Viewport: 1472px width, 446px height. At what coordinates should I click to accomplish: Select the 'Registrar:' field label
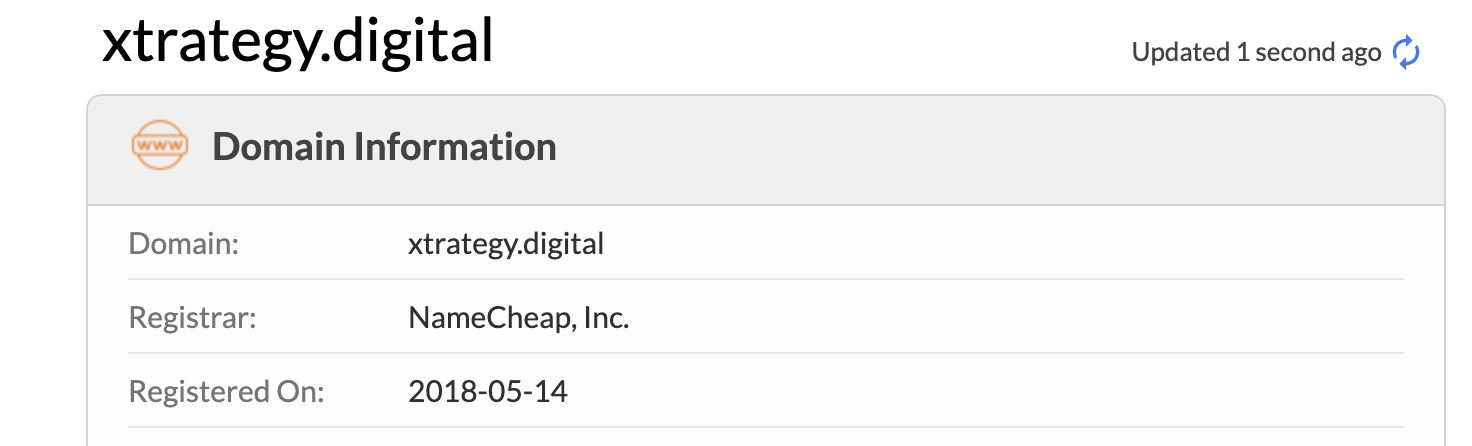click(193, 318)
